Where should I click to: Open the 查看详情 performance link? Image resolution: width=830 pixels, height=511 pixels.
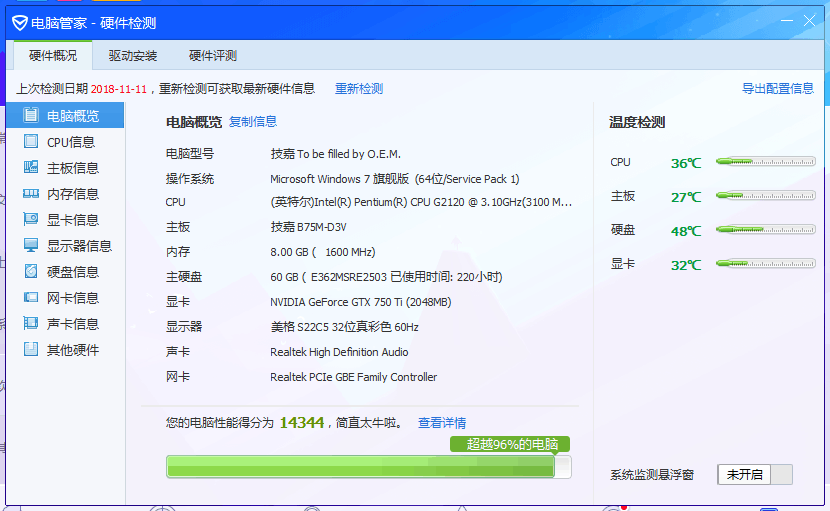[x=442, y=423]
